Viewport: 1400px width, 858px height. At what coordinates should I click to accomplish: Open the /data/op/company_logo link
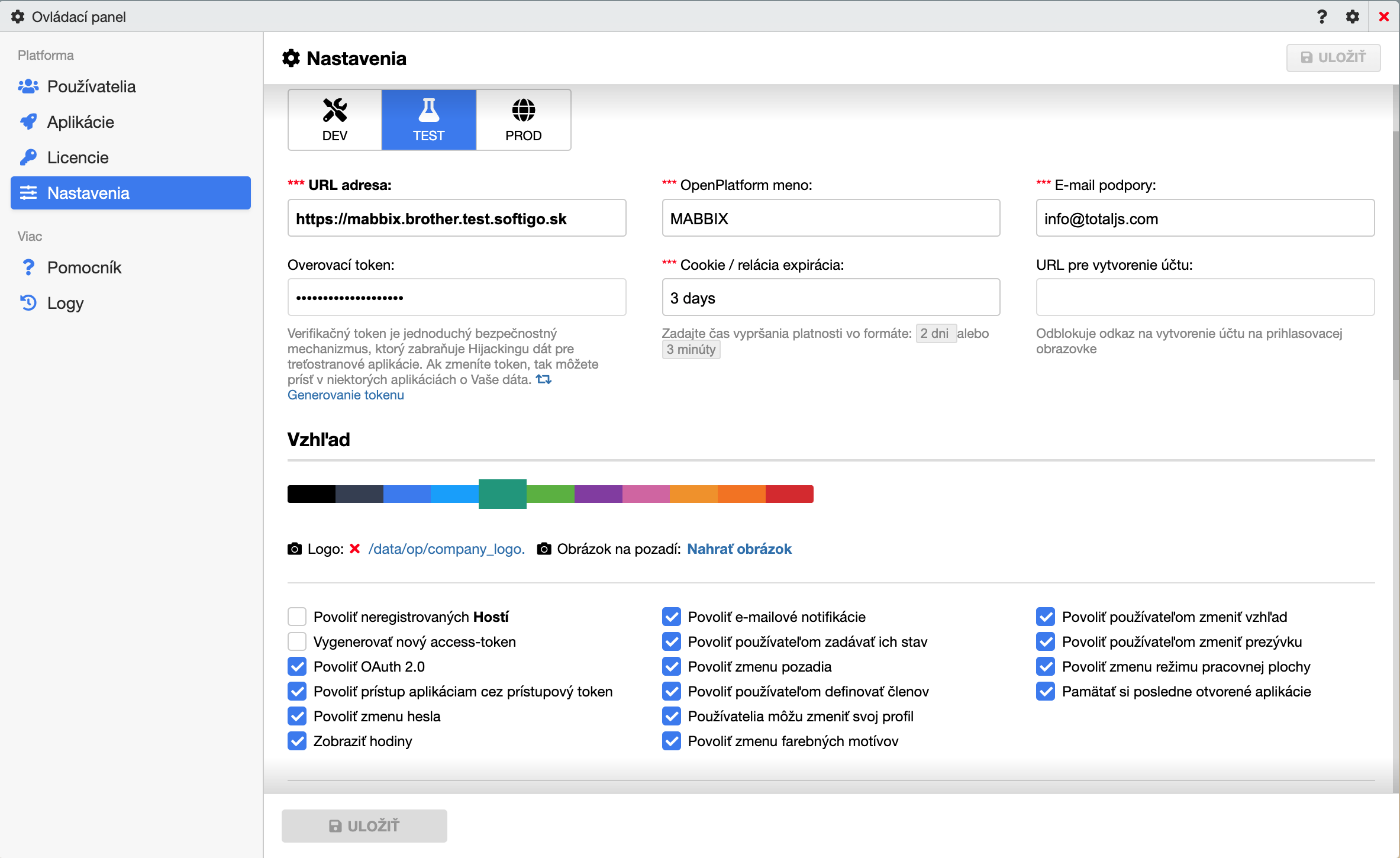tap(446, 549)
